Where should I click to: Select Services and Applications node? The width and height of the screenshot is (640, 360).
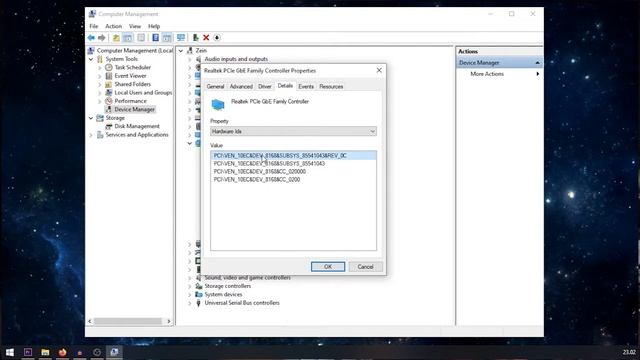click(x=137, y=135)
